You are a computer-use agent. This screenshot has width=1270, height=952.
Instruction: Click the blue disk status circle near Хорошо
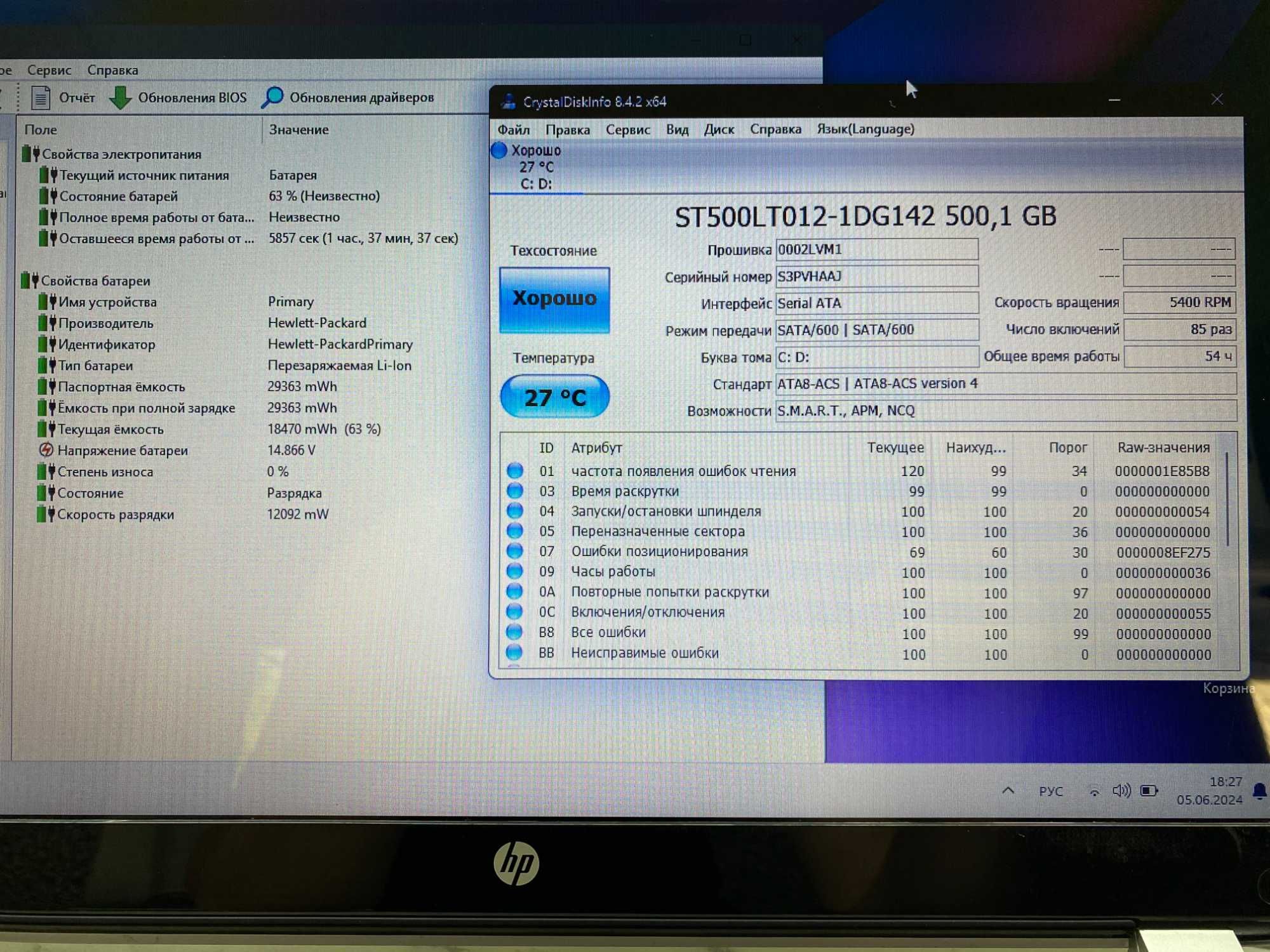[x=499, y=150]
